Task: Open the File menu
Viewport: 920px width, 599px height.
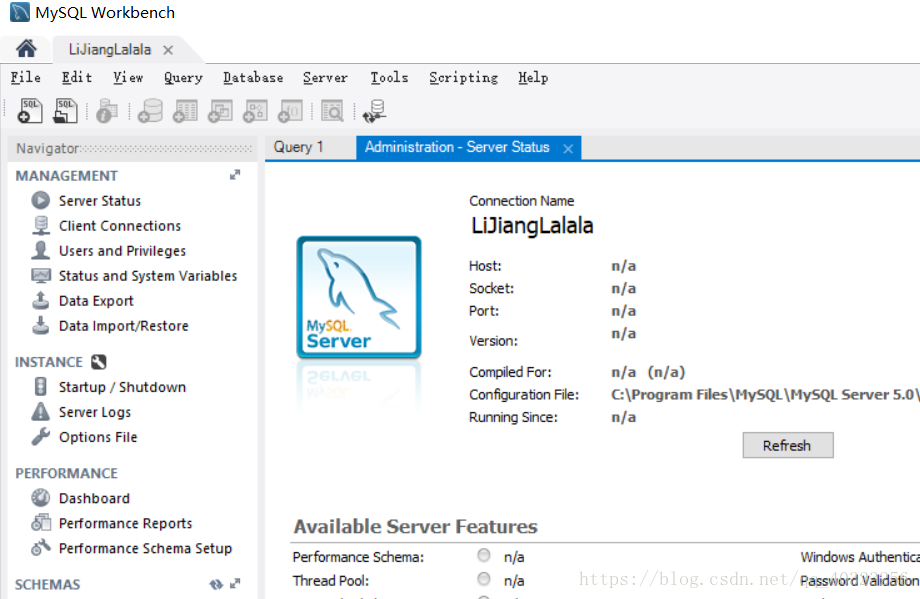Action: coord(25,77)
